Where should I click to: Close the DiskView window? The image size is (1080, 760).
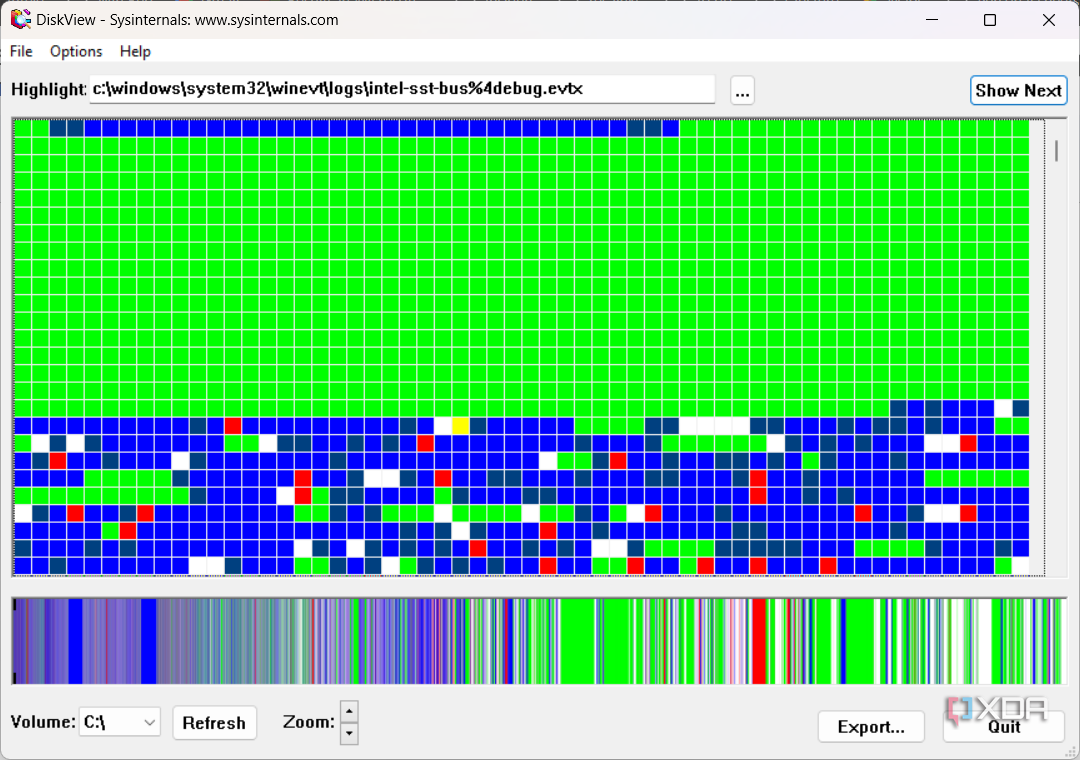click(x=1048, y=20)
